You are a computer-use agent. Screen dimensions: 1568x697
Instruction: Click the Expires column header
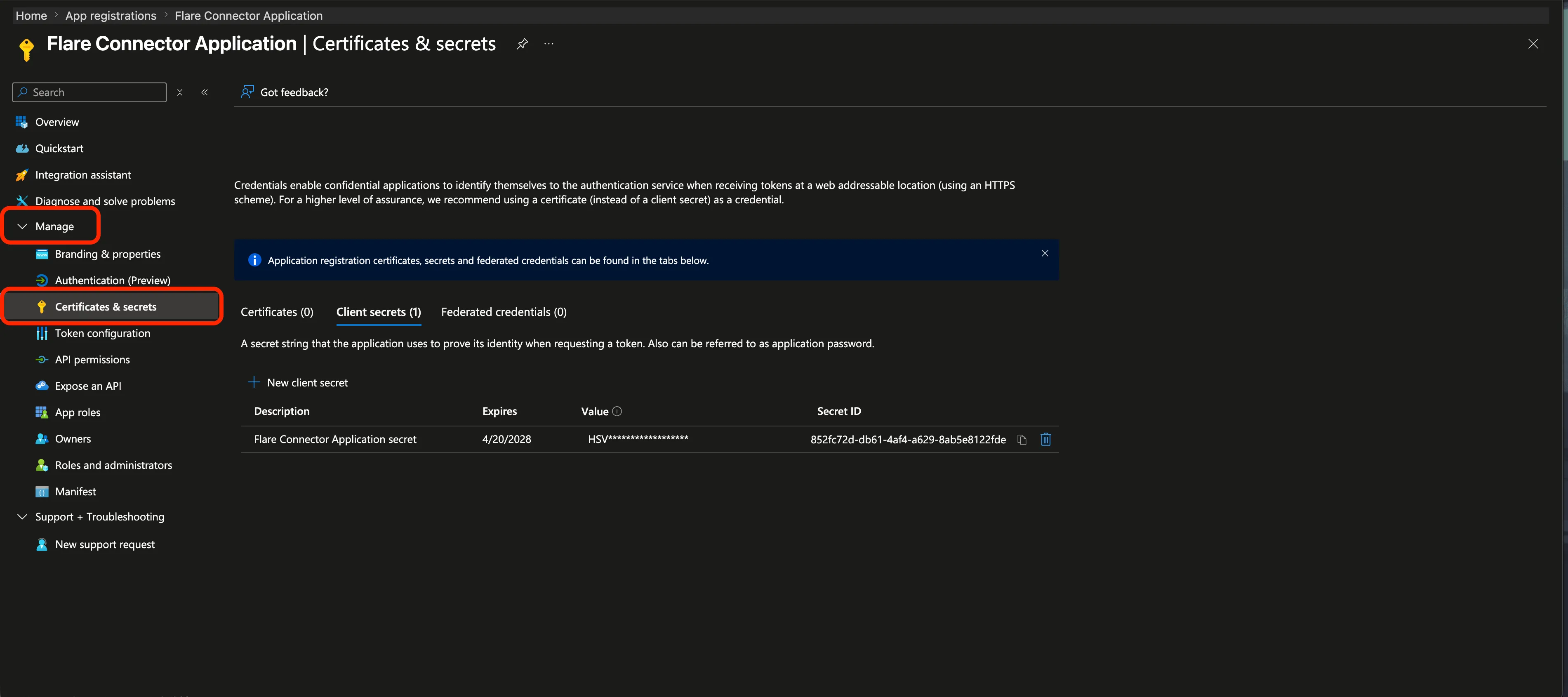499,412
